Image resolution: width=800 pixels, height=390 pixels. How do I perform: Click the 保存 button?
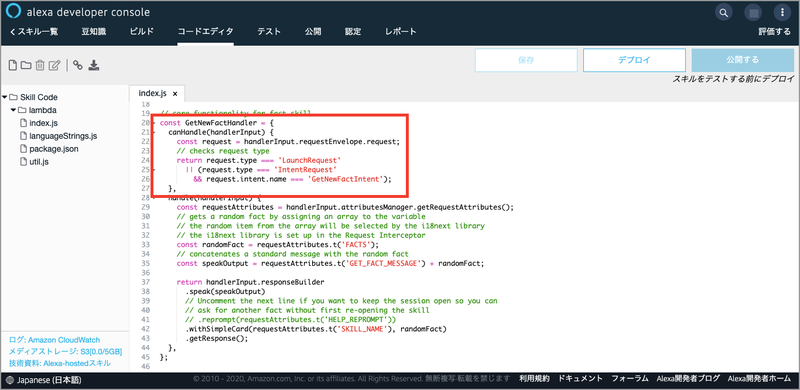pyautogui.click(x=526, y=60)
